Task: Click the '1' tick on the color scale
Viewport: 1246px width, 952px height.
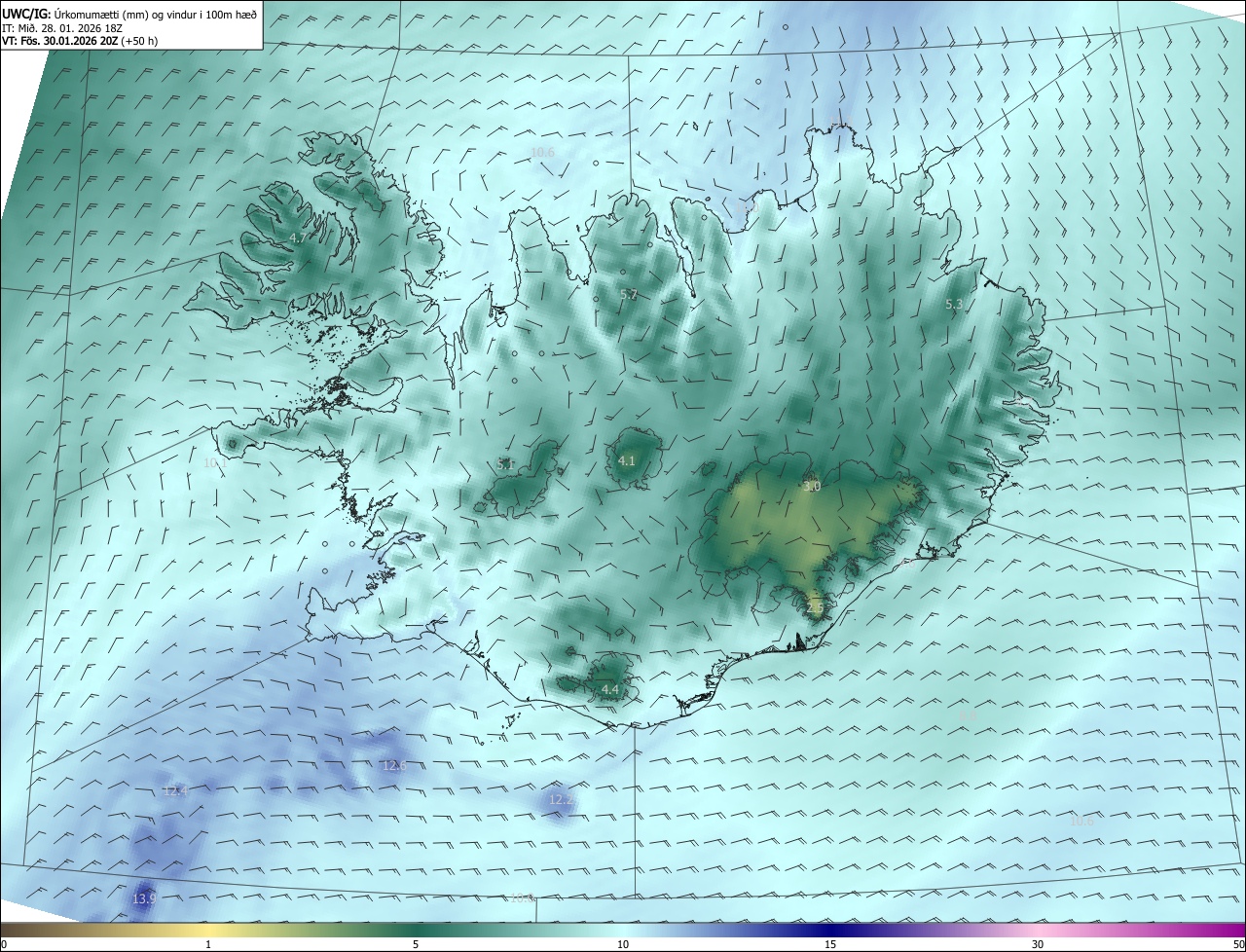Action: 208,944
